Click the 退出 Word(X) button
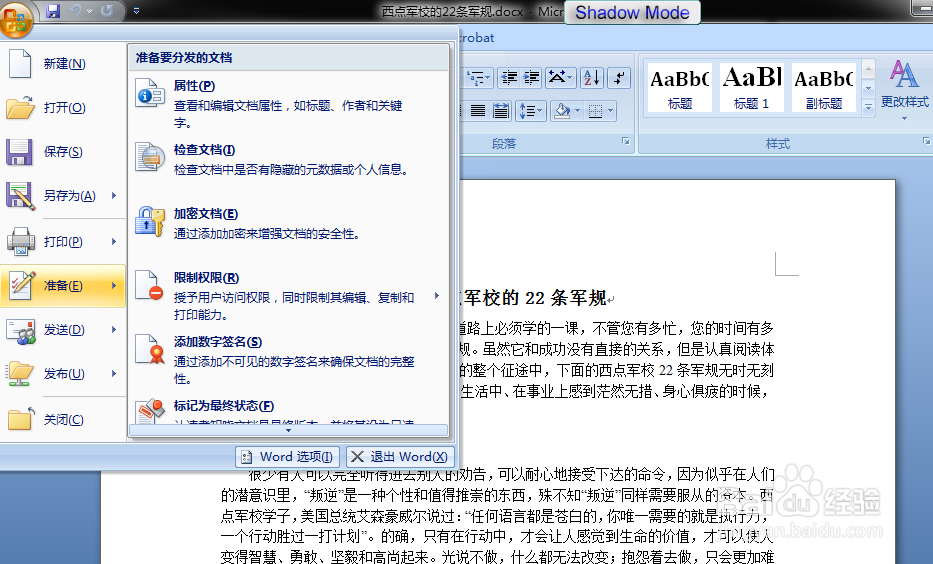Viewport: 933px width, 564px height. pyautogui.click(x=400, y=457)
